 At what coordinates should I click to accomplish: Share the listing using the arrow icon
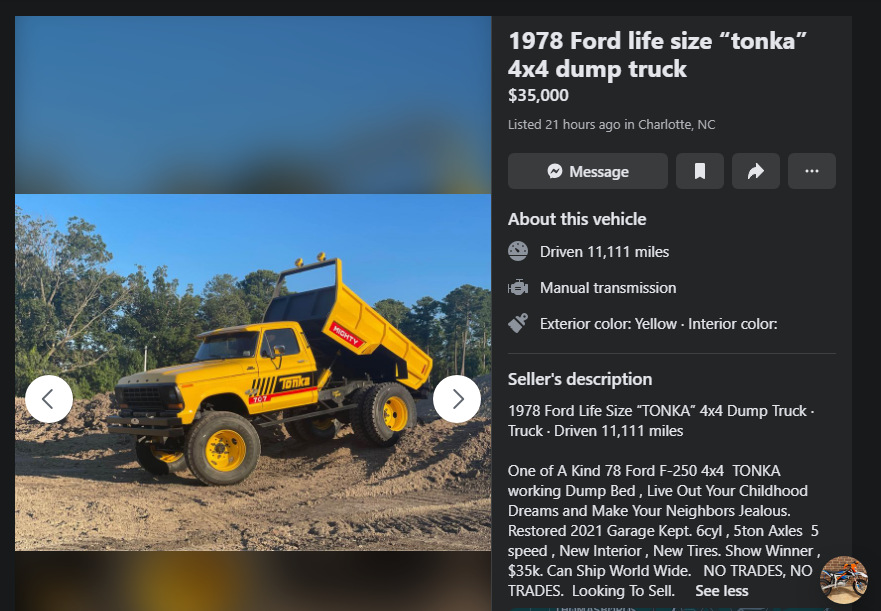pyautogui.click(x=756, y=171)
